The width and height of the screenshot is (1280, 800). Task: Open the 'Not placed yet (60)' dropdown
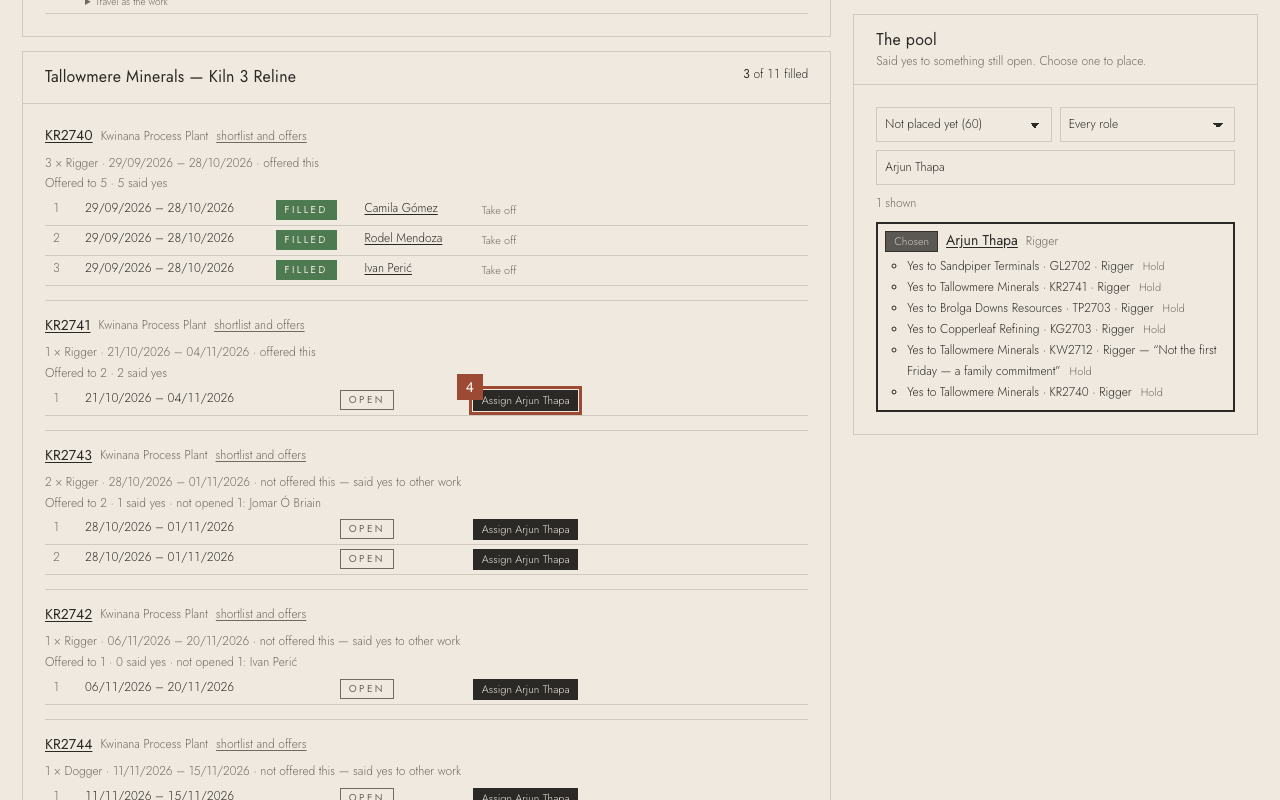[x=964, y=124]
